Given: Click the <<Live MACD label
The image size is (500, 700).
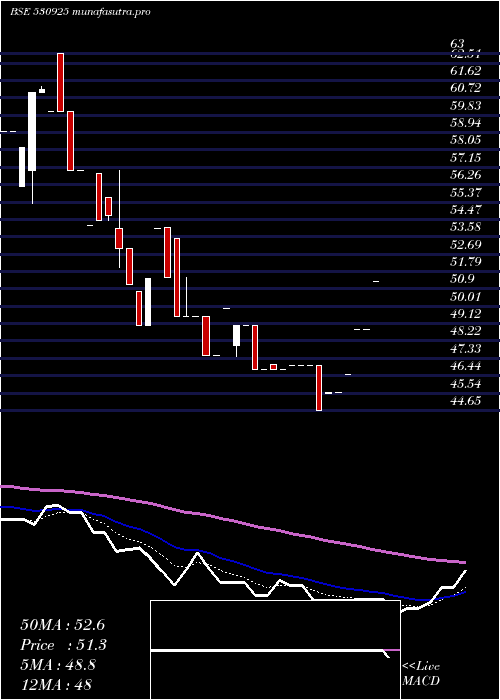Looking at the screenshot, I should [421, 674].
